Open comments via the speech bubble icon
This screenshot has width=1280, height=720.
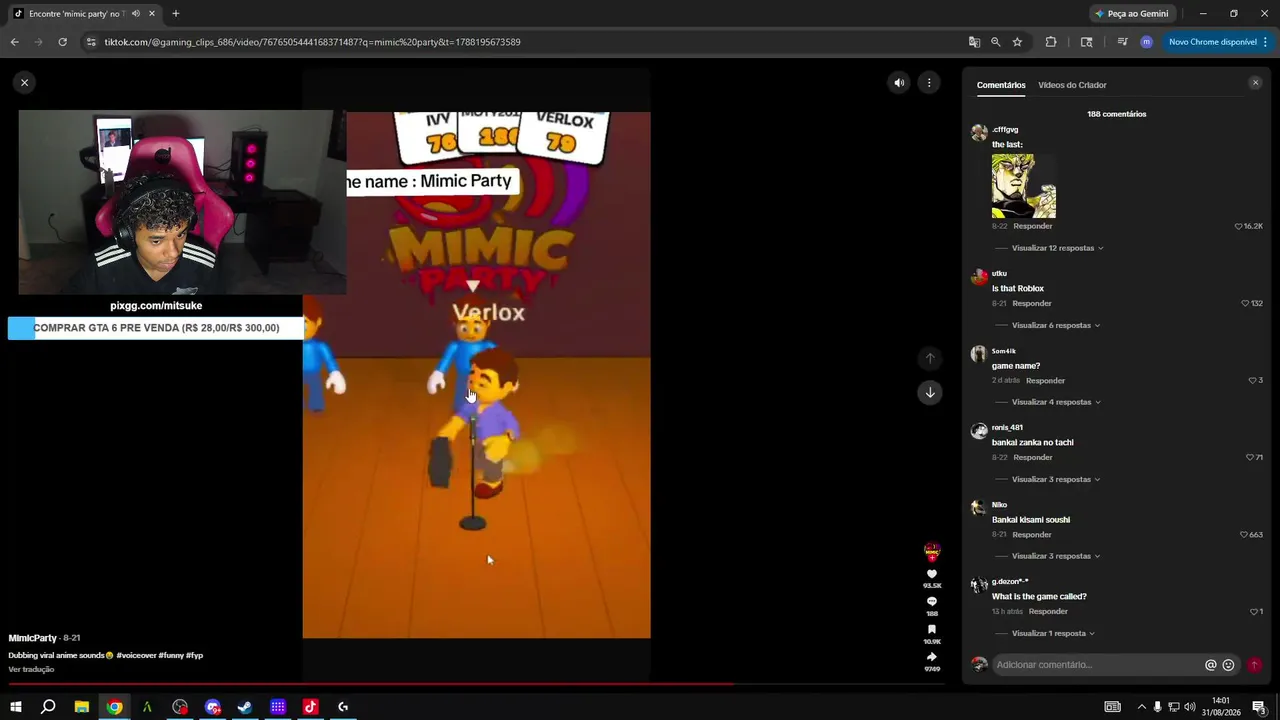coord(932,602)
